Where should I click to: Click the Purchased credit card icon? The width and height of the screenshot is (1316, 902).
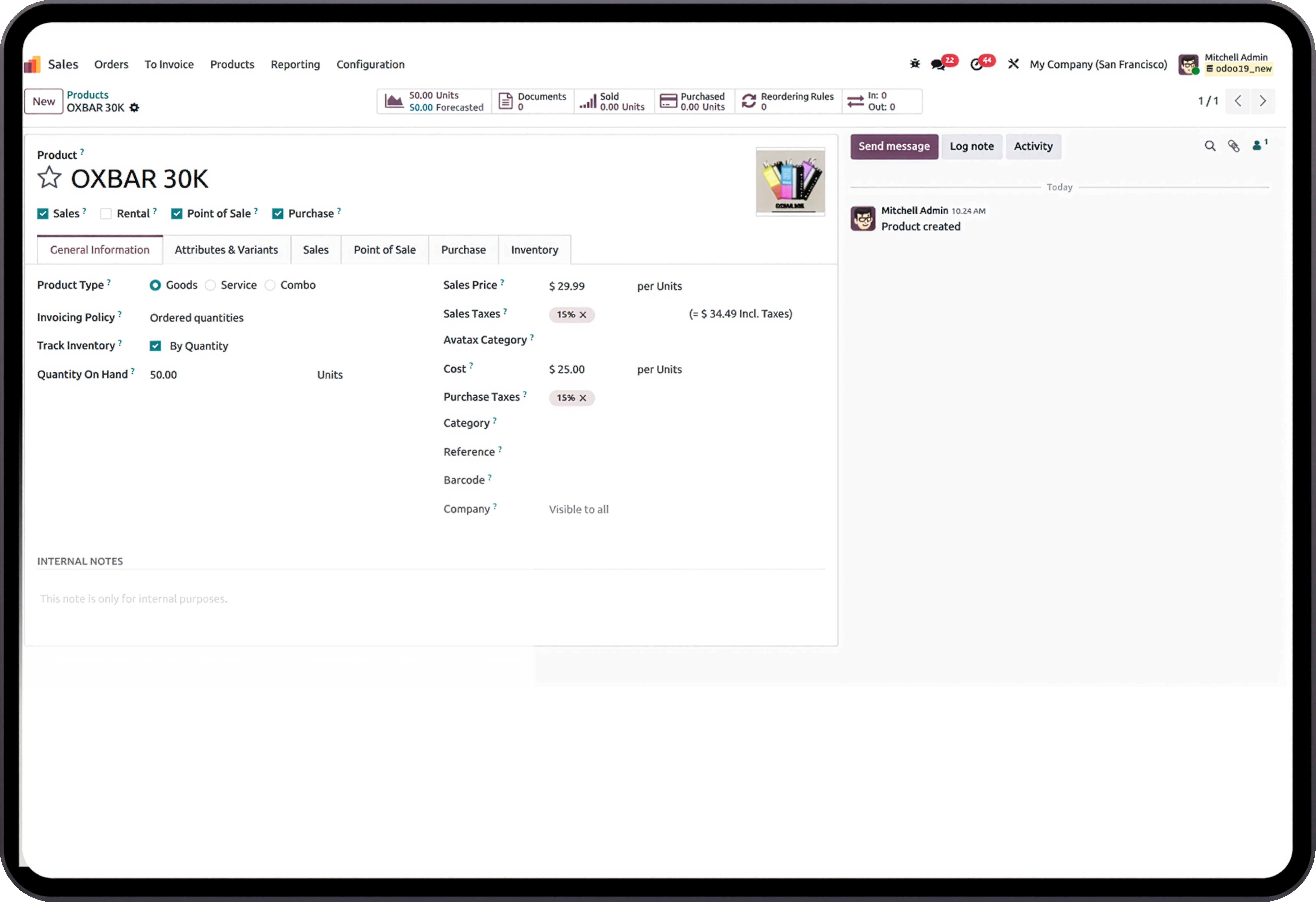coord(668,101)
